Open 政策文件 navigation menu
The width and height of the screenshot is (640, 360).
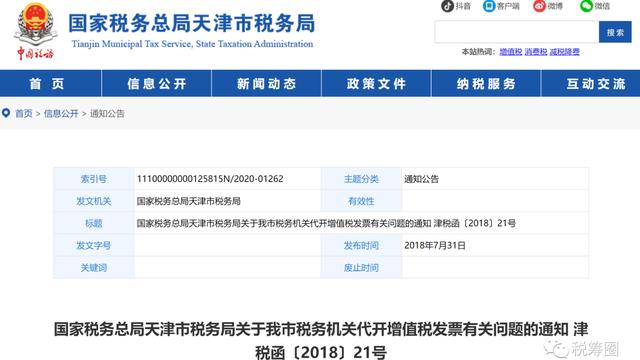376,84
